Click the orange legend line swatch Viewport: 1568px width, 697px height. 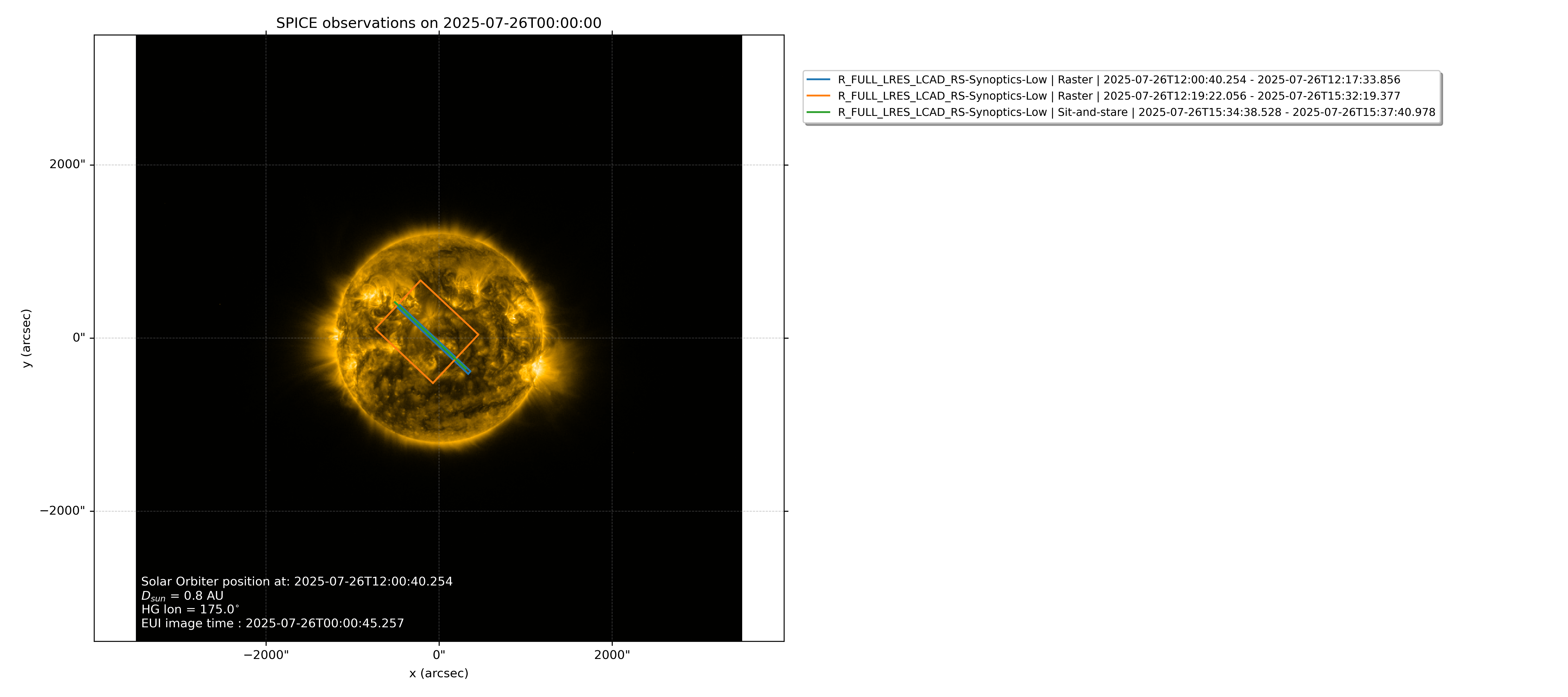point(818,96)
